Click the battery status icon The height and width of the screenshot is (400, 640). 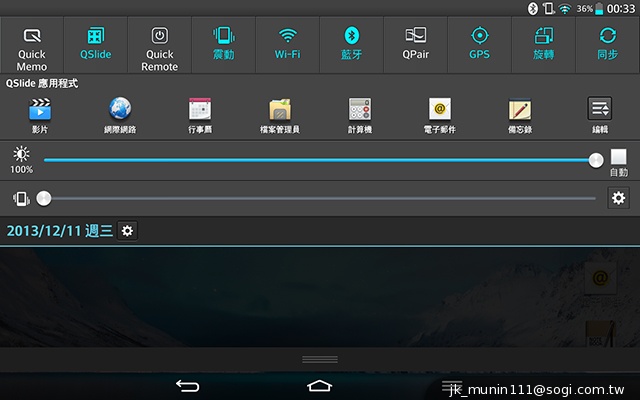tap(599, 9)
